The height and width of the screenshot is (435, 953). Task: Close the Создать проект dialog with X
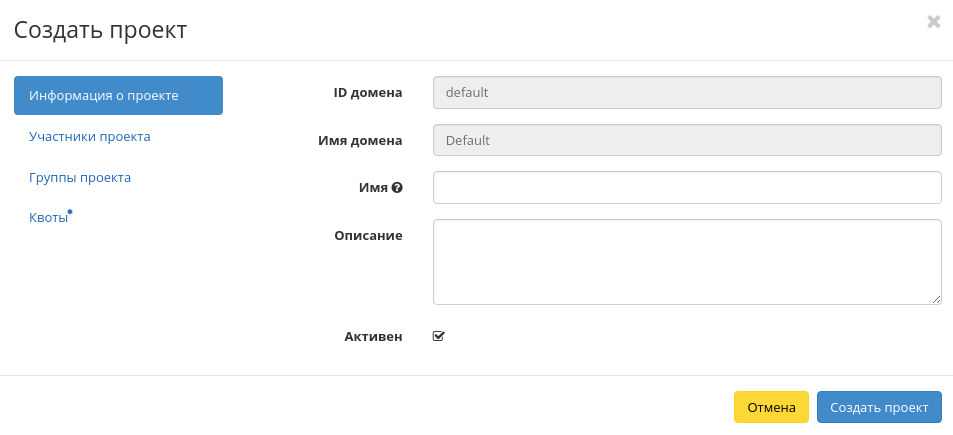coord(933,21)
